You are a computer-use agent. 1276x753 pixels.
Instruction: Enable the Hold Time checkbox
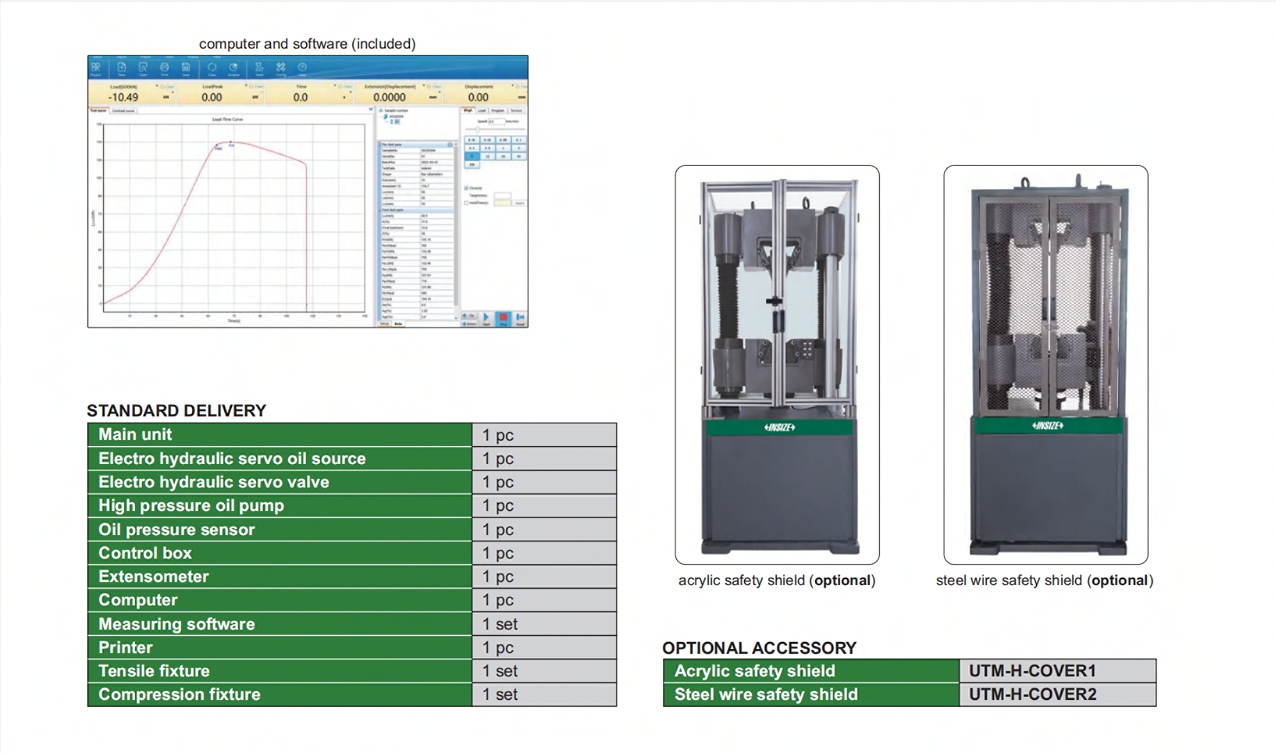coord(467,203)
